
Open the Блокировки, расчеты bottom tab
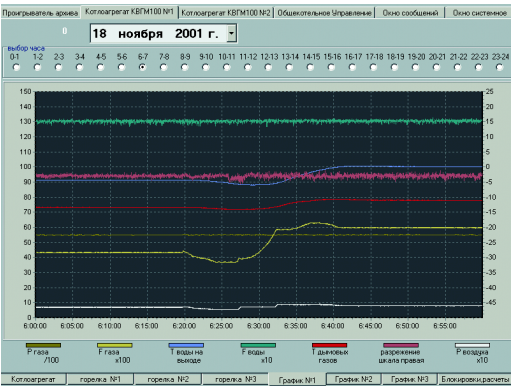(x=475, y=379)
